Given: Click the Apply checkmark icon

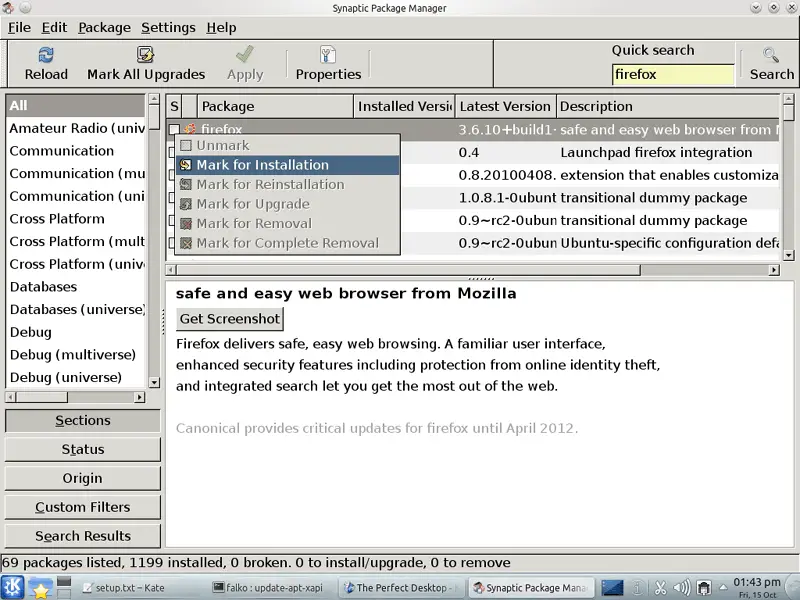Looking at the screenshot, I should (245, 54).
